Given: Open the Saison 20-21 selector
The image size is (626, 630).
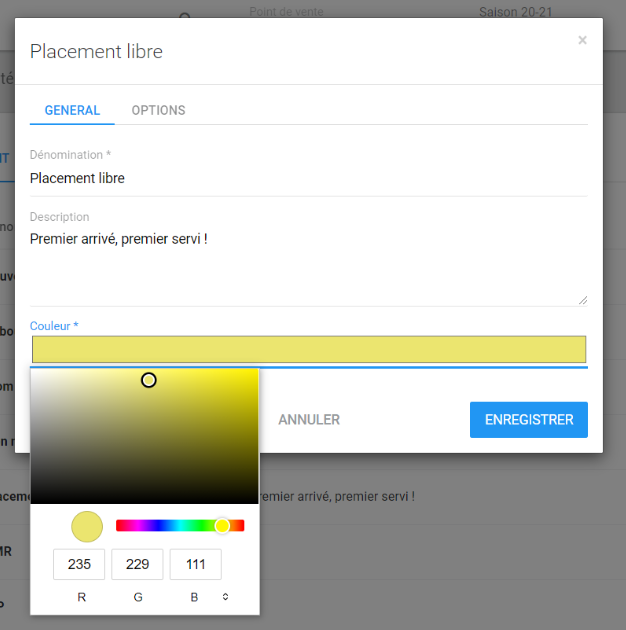Looking at the screenshot, I should 517,12.
